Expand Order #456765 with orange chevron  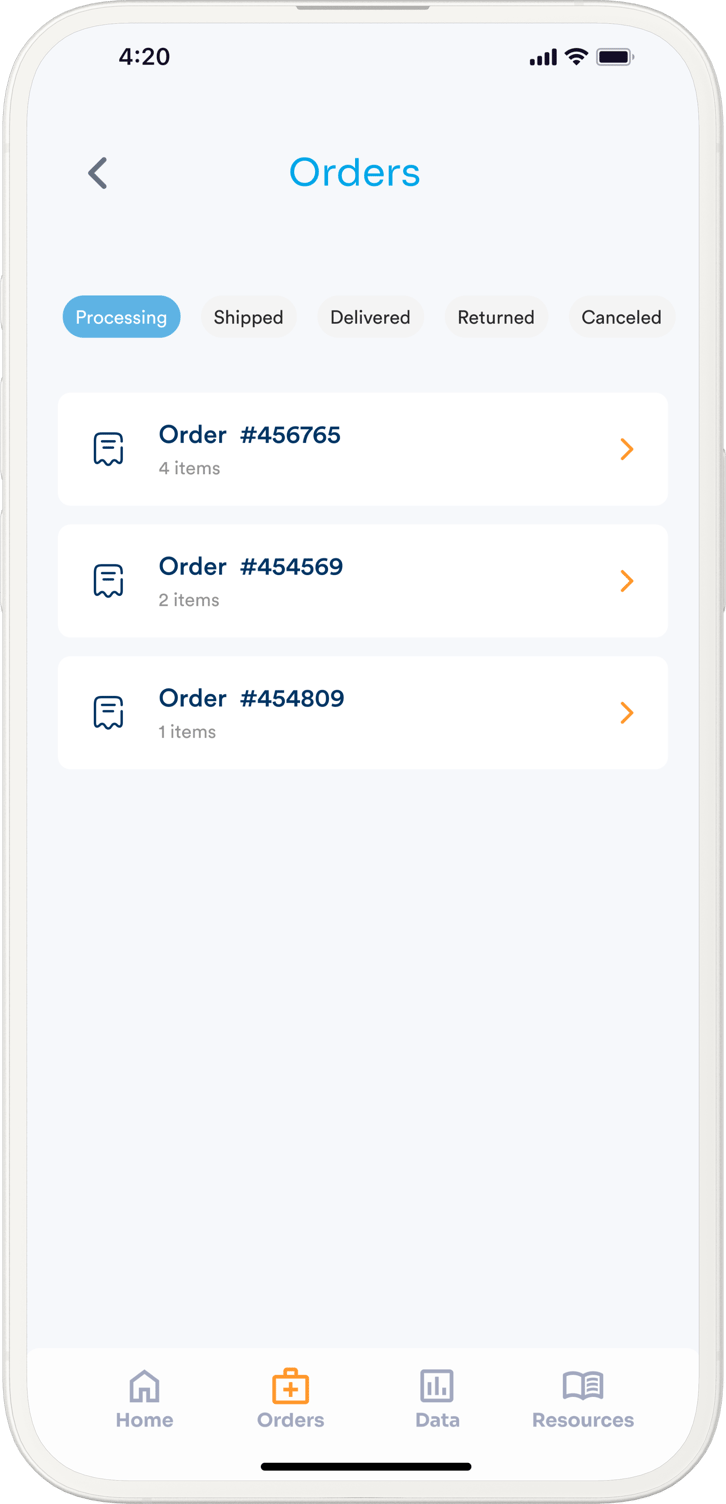(627, 449)
